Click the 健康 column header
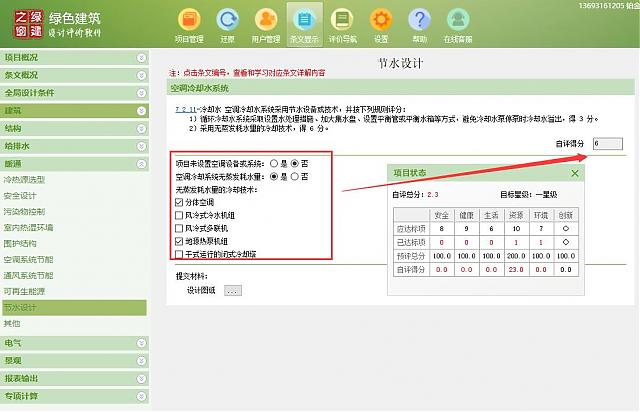640x412 pixels. pos(467,215)
